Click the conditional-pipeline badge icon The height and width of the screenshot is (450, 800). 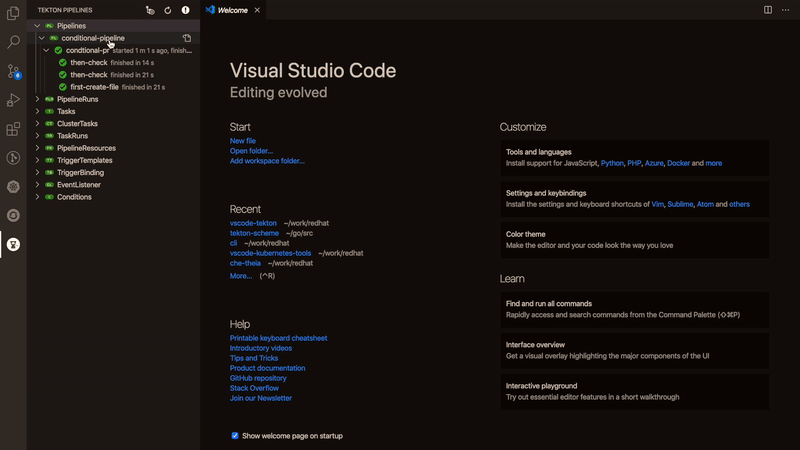pyautogui.click(x=54, y=38)
